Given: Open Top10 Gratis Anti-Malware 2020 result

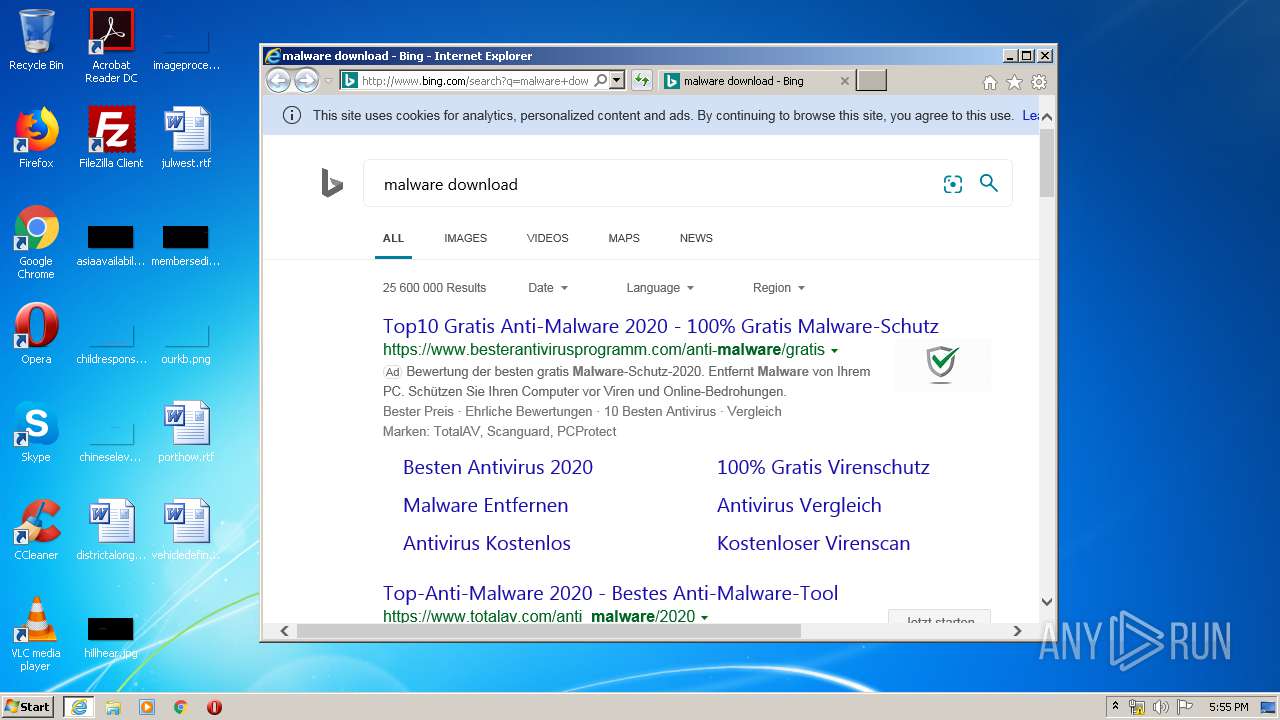Looking at the screenshot, I should coord(661,326).
